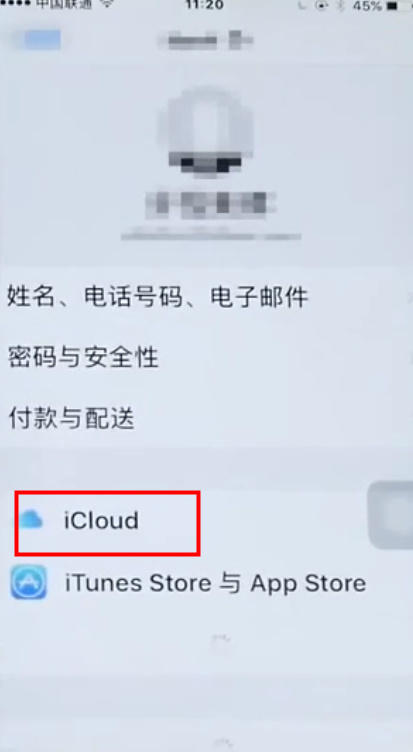Tap the Do Not Disturb moon icon
The height and width of the screenshot is (752, 413).
pyautogui.click(x=302, y=6)
